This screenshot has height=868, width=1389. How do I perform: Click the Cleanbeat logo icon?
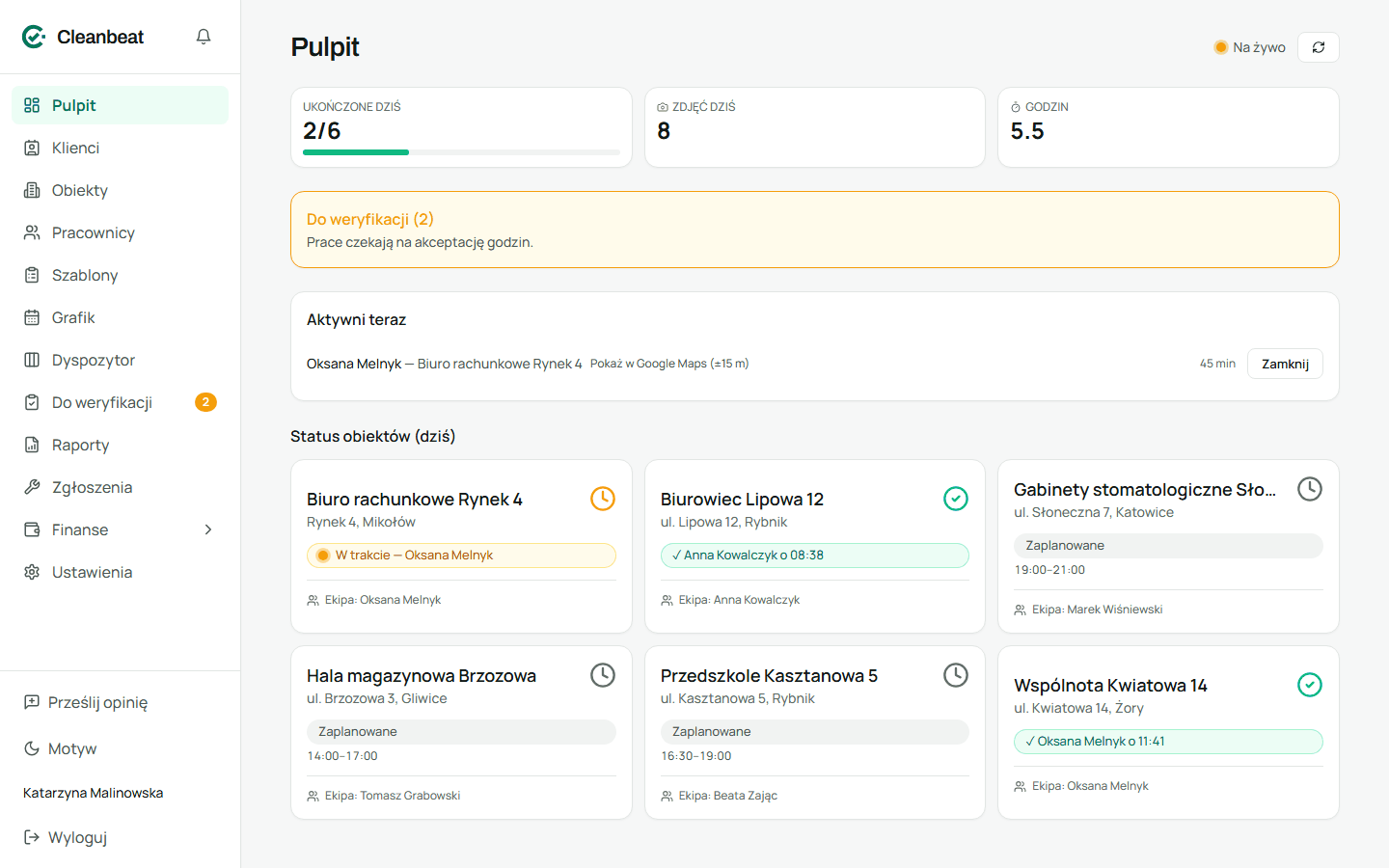coord(34,37)
